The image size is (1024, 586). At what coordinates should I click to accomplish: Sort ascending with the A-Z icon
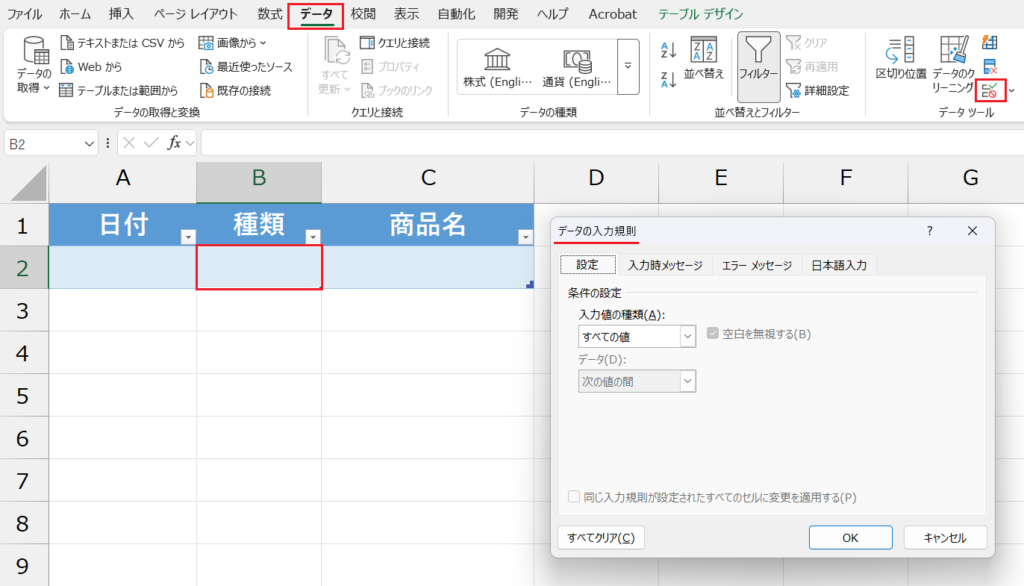tap(669, 49)
